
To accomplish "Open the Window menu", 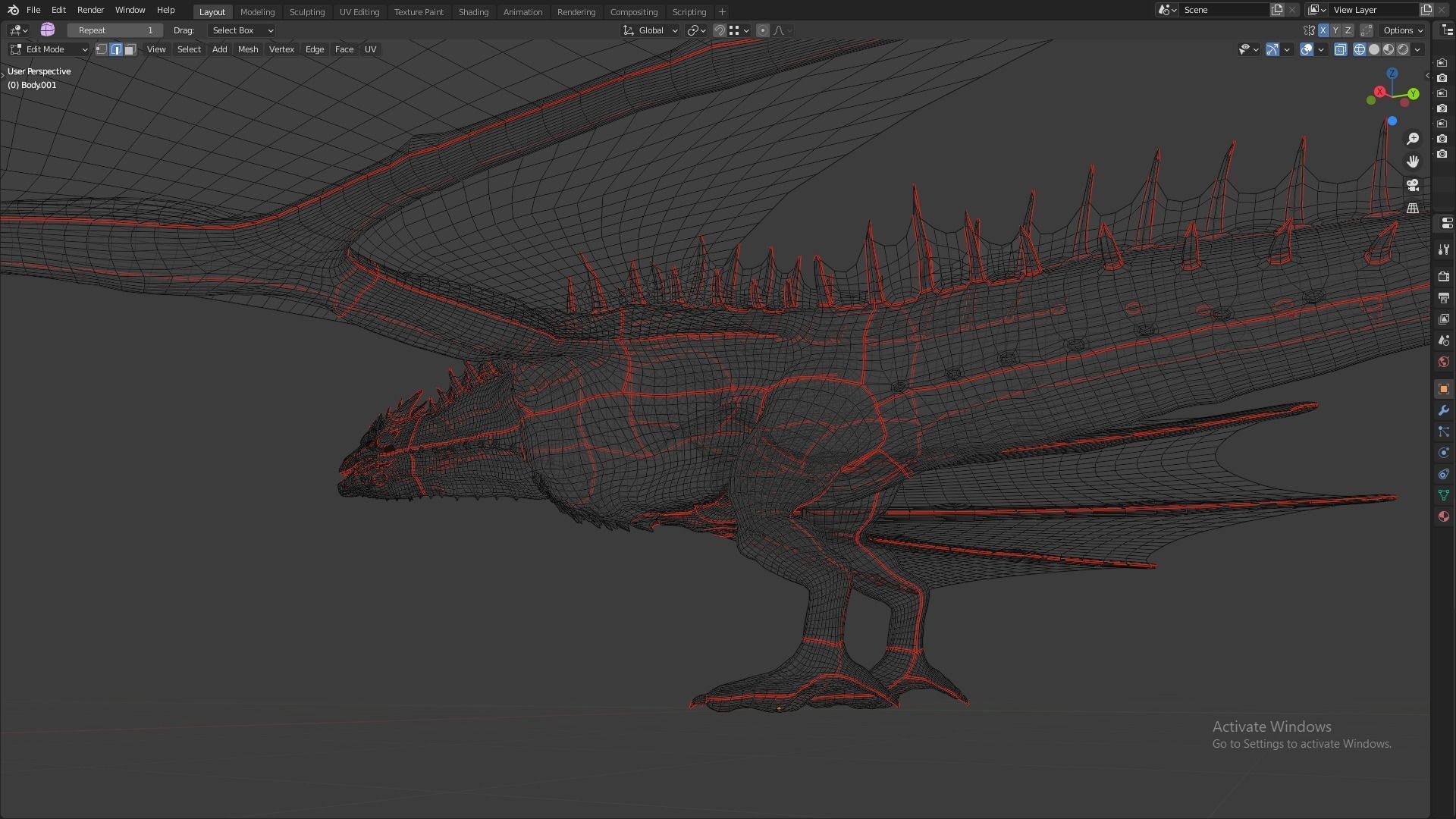I will [x=130, y=10].
